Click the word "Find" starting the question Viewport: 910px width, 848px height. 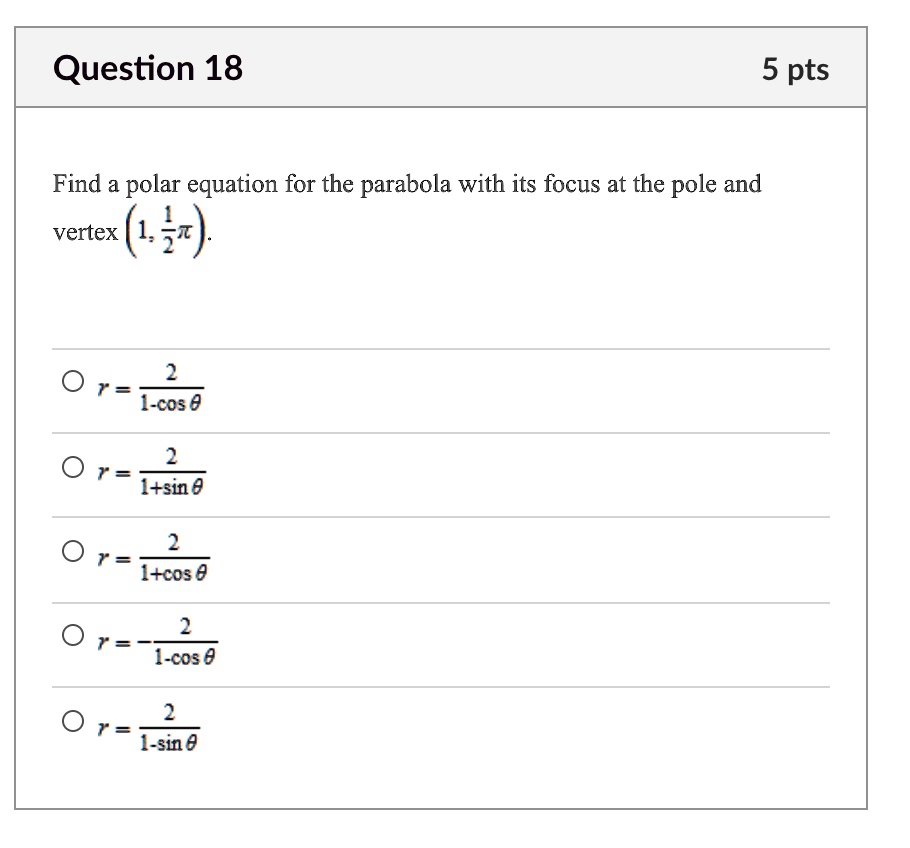(x=77, y=183)
